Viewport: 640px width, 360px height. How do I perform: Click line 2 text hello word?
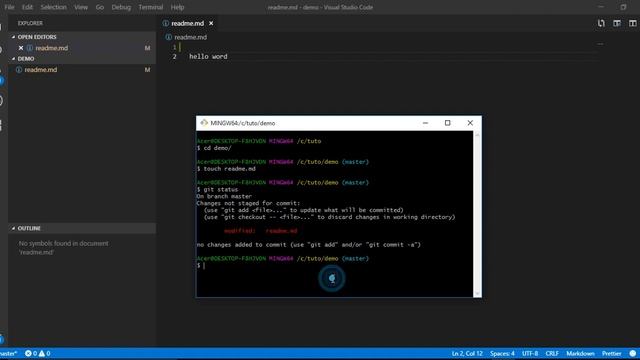pyautogui.click(x=208, y=56)
